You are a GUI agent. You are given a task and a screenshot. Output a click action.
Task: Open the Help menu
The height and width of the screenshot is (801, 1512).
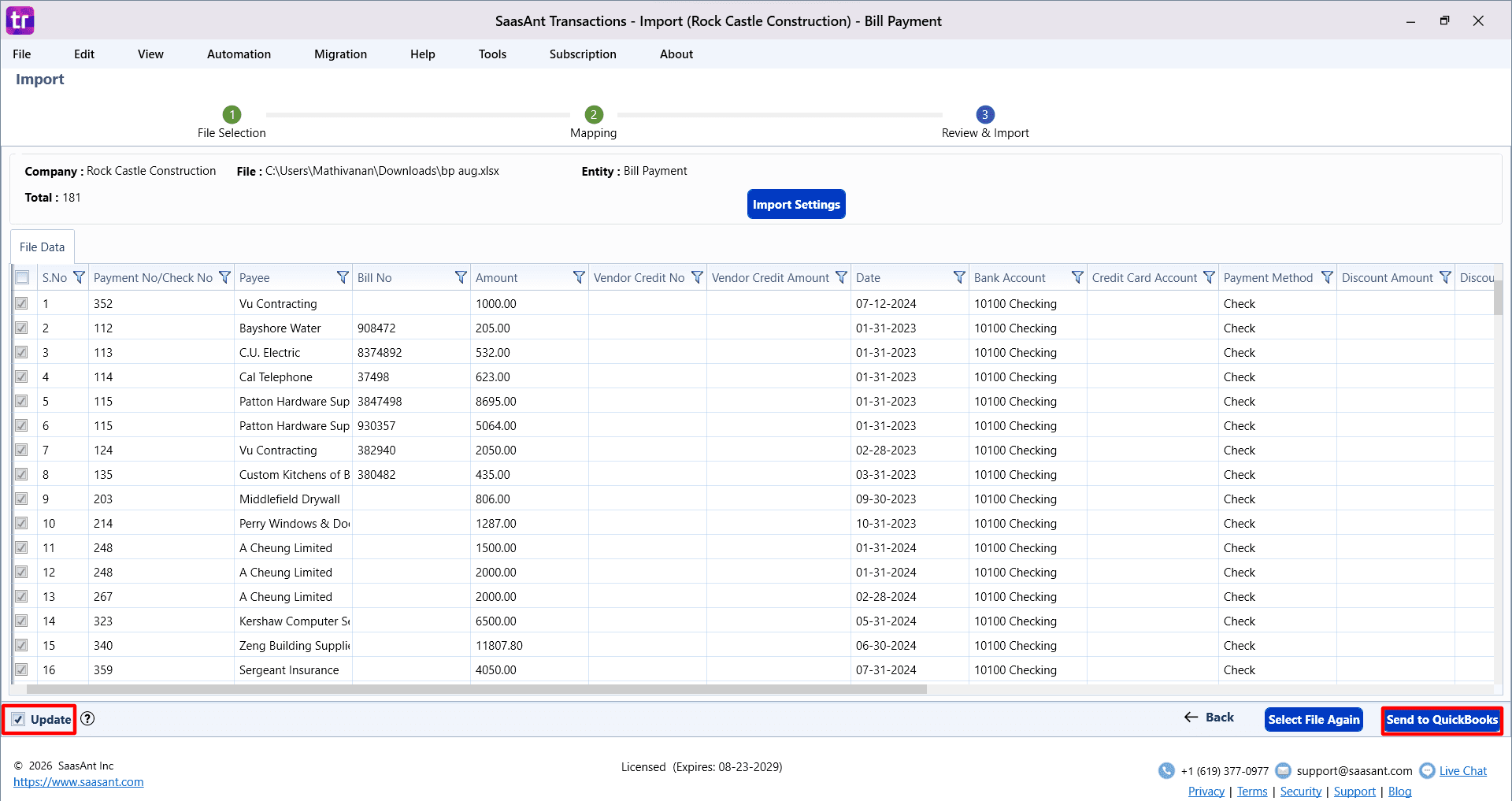coord(422,54)
